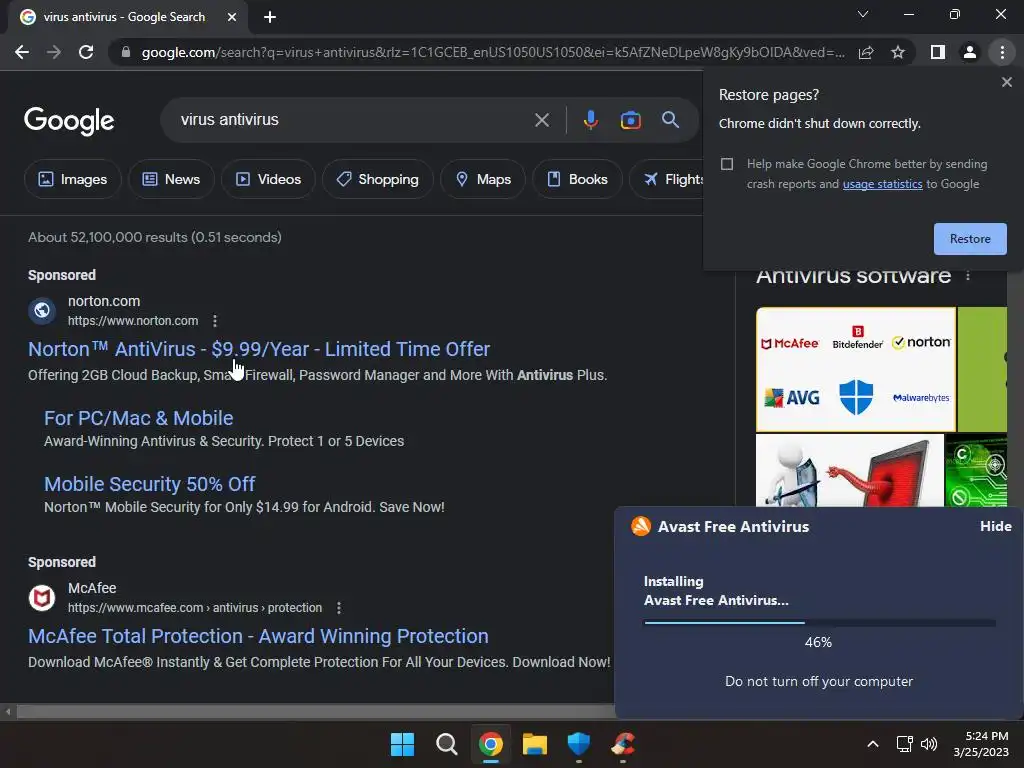Image resolution: width=1024 pixels, height=768 pixels.
Task: Open the volume tray icon
Action: coord(929,744)
